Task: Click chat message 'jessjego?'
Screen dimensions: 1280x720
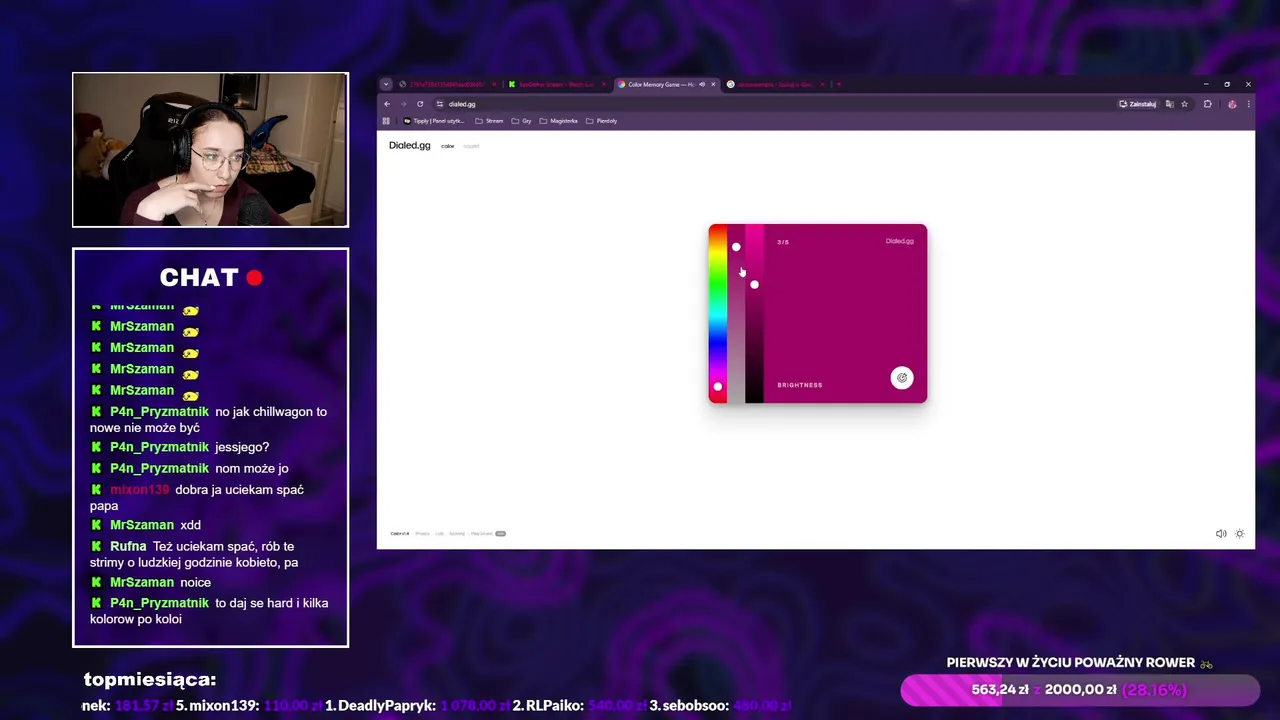Action: [x=242, y=447]
